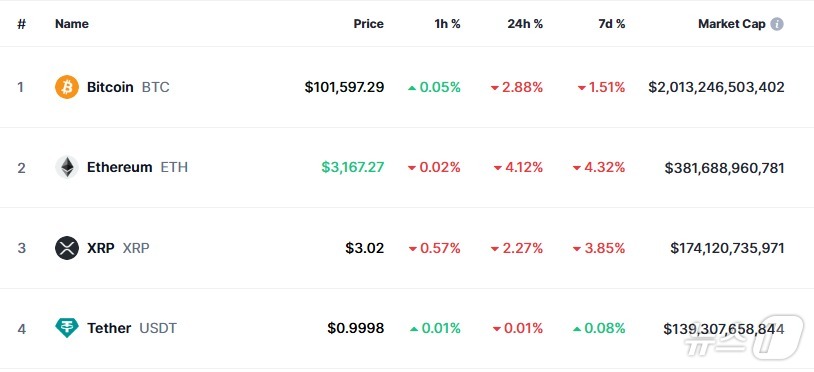The width and height of the screenshot is (814, 372).
Task: Click Bitcoin market cap value
Action: click(x=716, y=87)
